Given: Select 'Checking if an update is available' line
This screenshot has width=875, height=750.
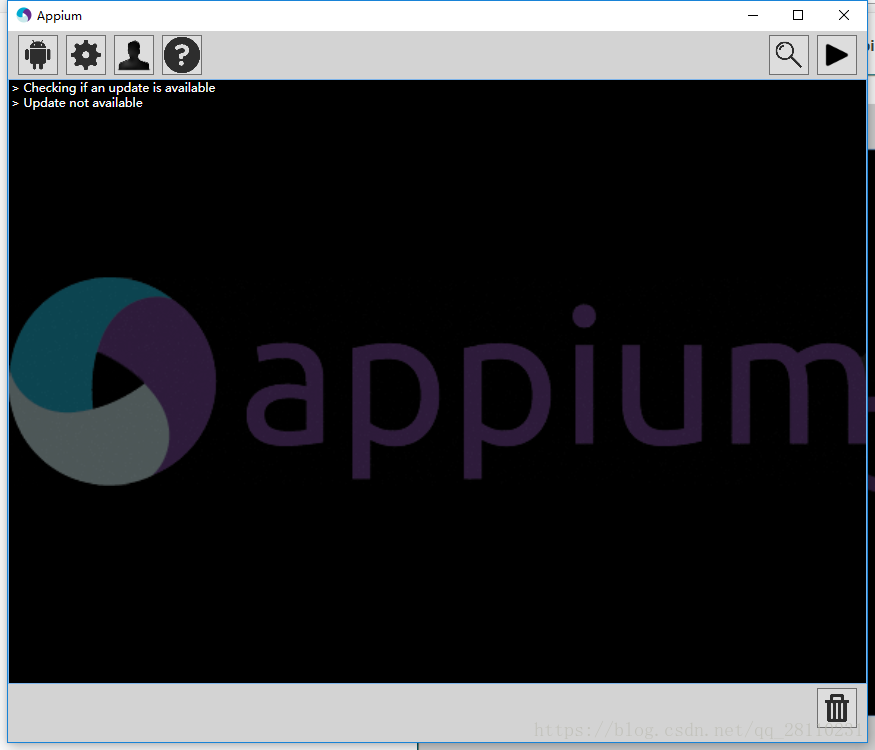Looking at the screenshot, I should click(119, 88).
